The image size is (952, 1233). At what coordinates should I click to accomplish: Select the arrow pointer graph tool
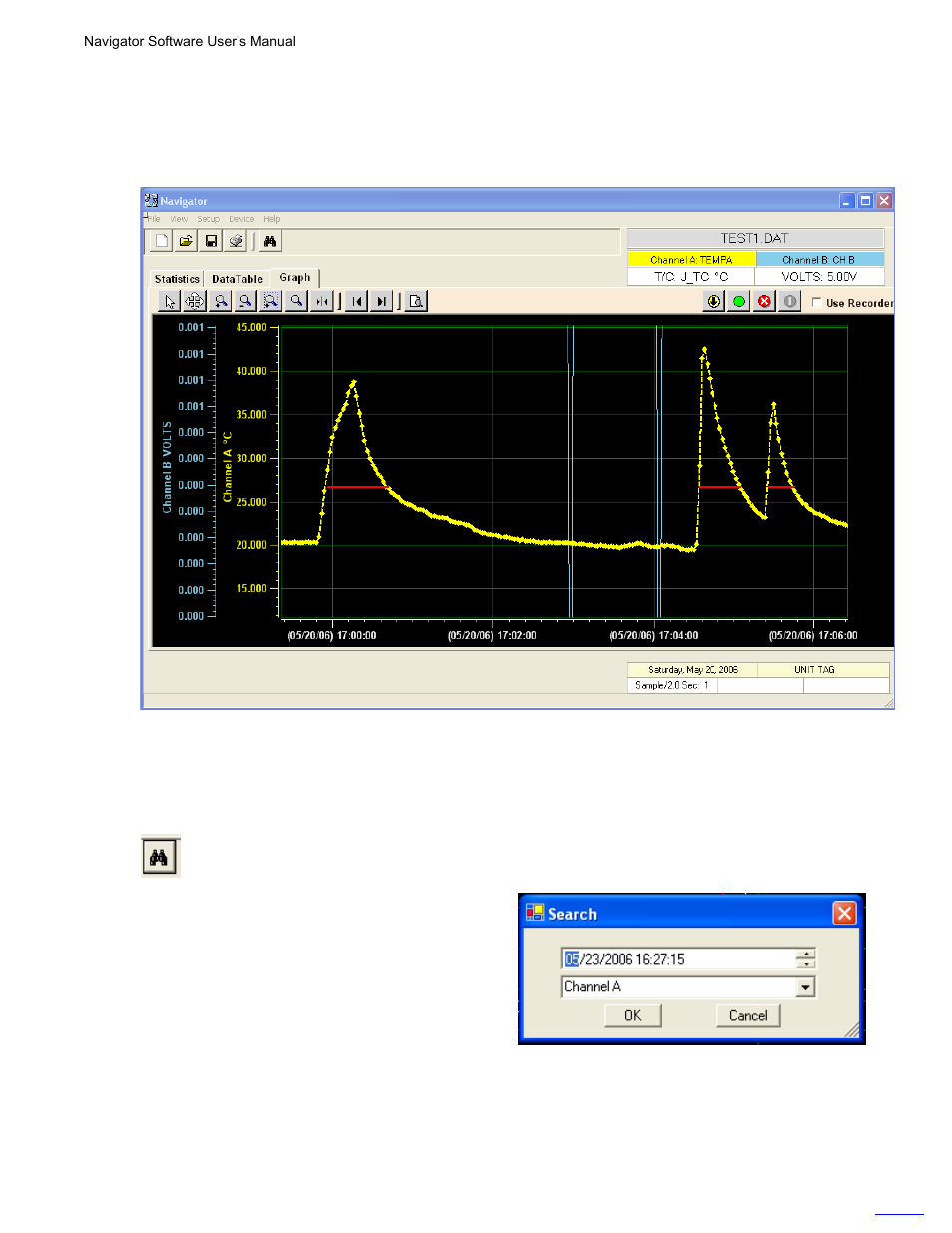(170, 301)
